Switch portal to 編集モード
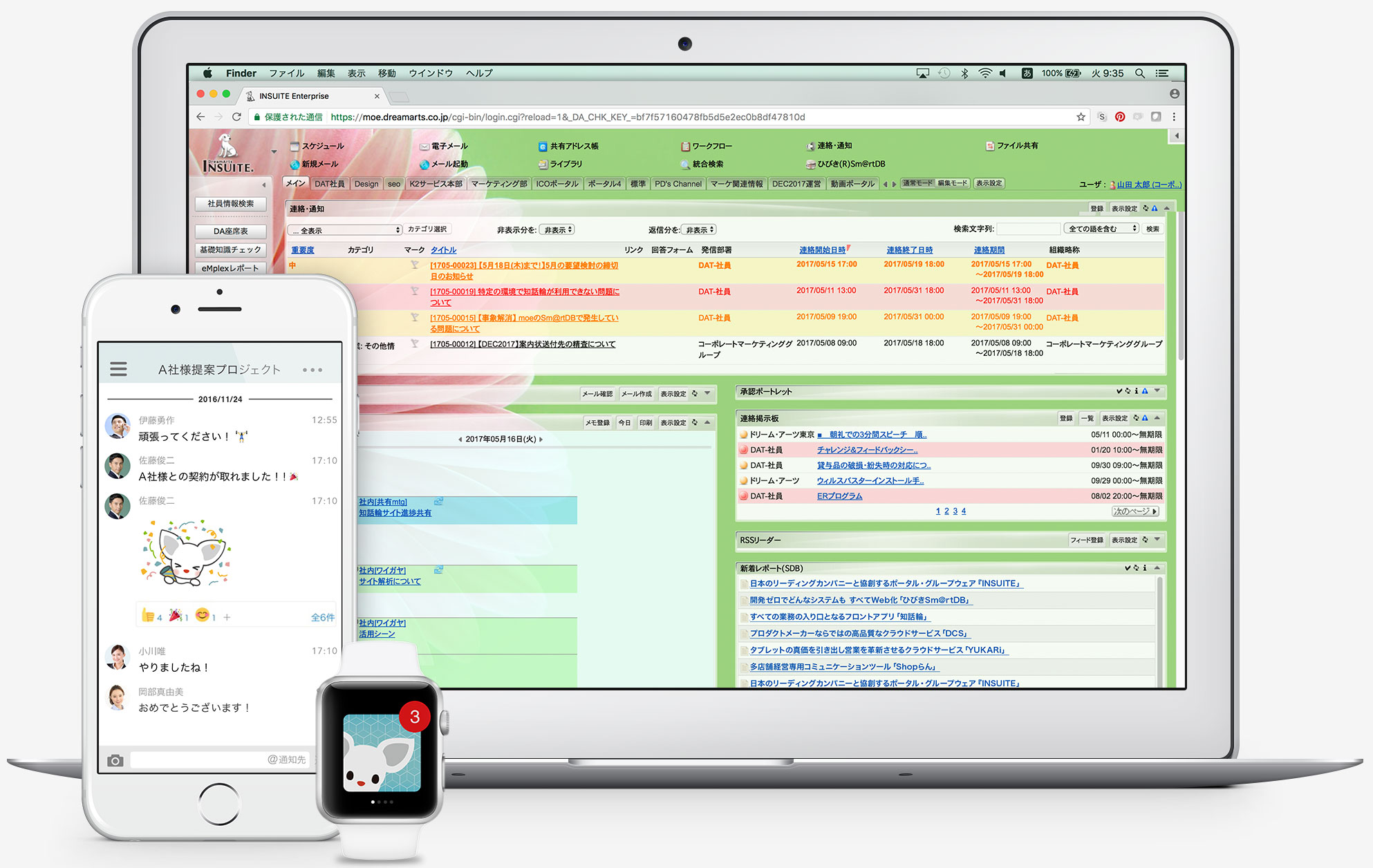 952,183
